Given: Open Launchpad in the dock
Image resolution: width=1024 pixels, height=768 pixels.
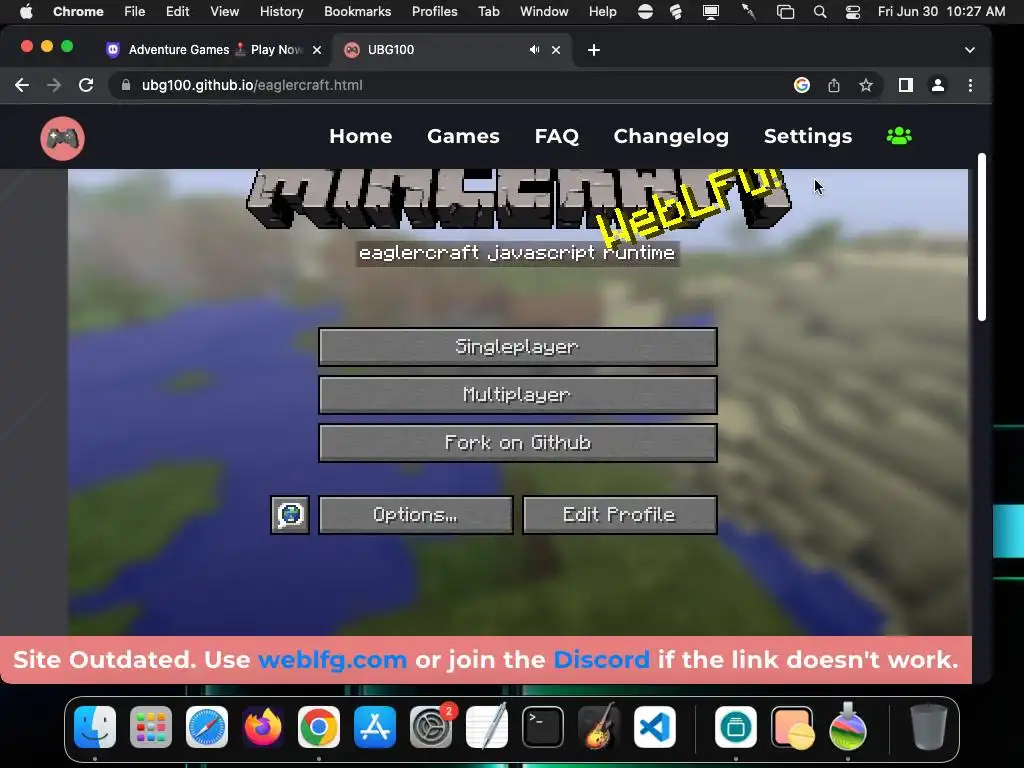Looking at the screenshot, I should pos(151,727).
